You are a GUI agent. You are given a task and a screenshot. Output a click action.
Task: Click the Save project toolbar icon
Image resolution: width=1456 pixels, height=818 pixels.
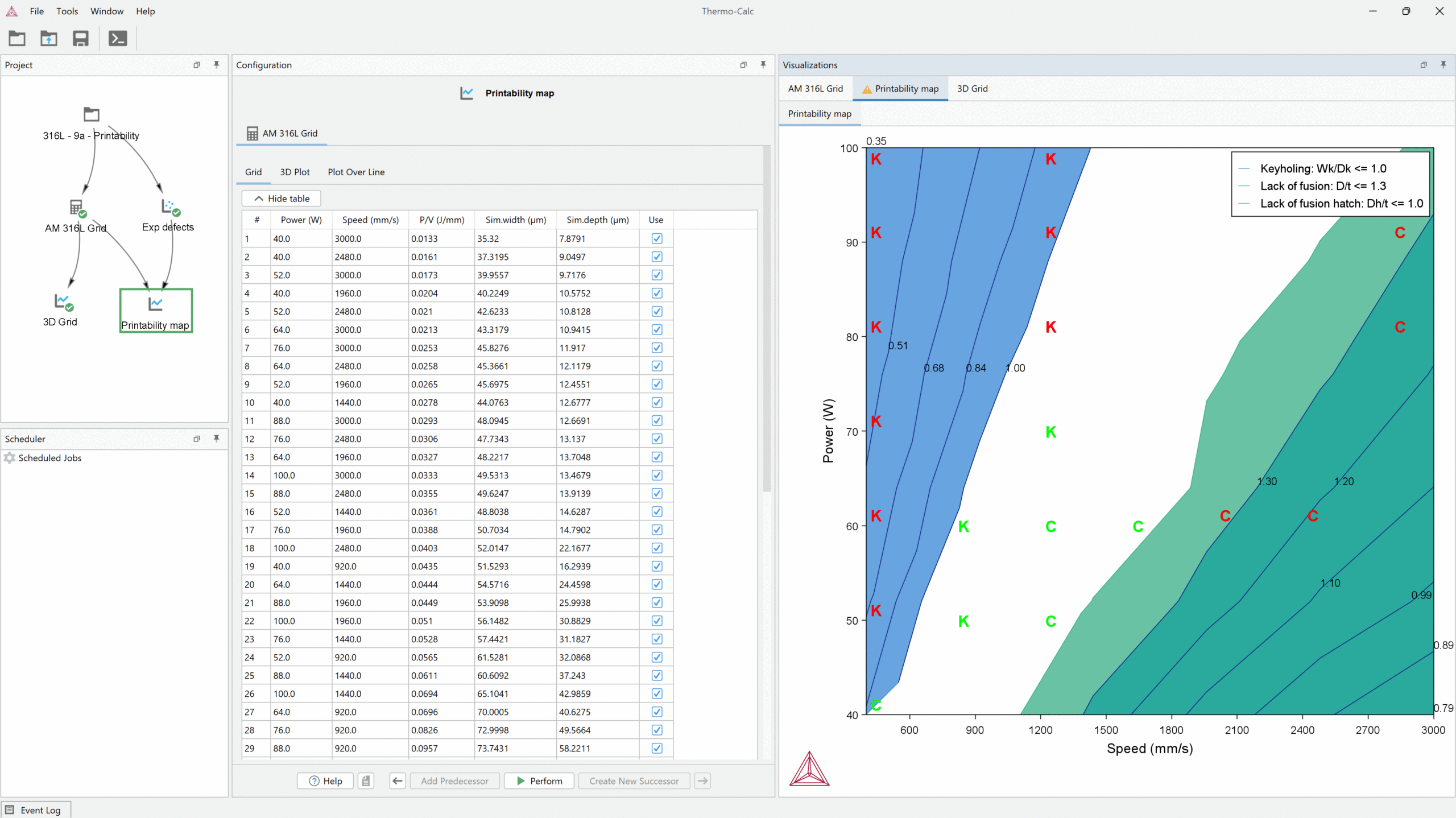(80, 39)
